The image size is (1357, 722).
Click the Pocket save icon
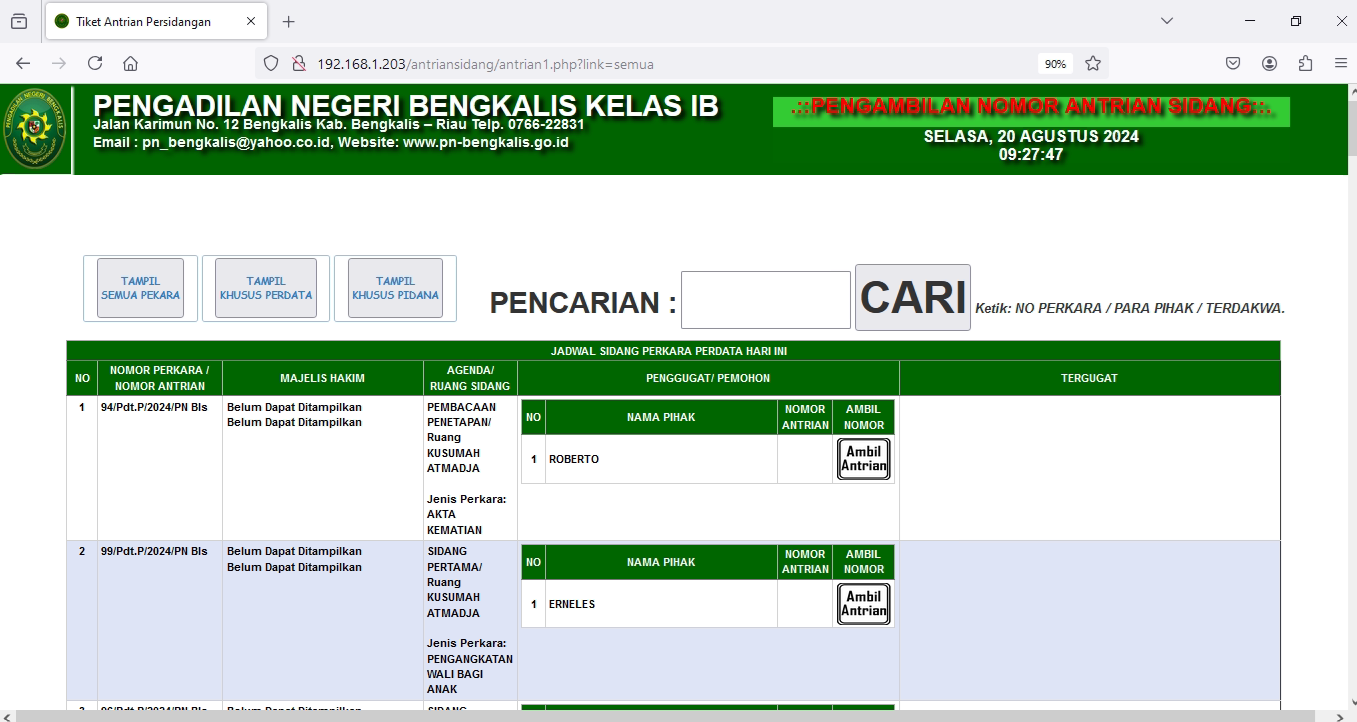[1233, 63]
